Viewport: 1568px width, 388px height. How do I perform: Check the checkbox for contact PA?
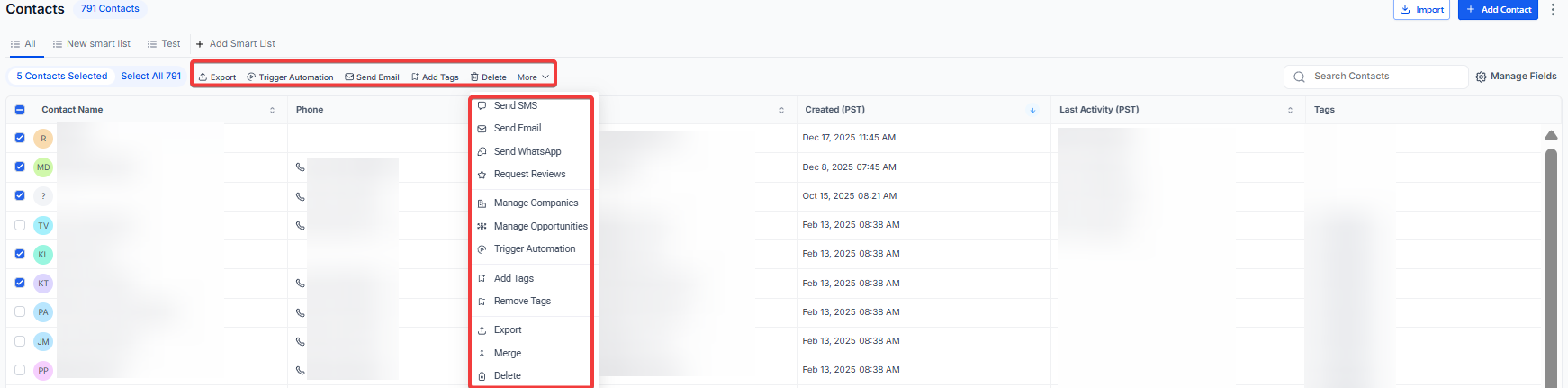pos(20,311)
